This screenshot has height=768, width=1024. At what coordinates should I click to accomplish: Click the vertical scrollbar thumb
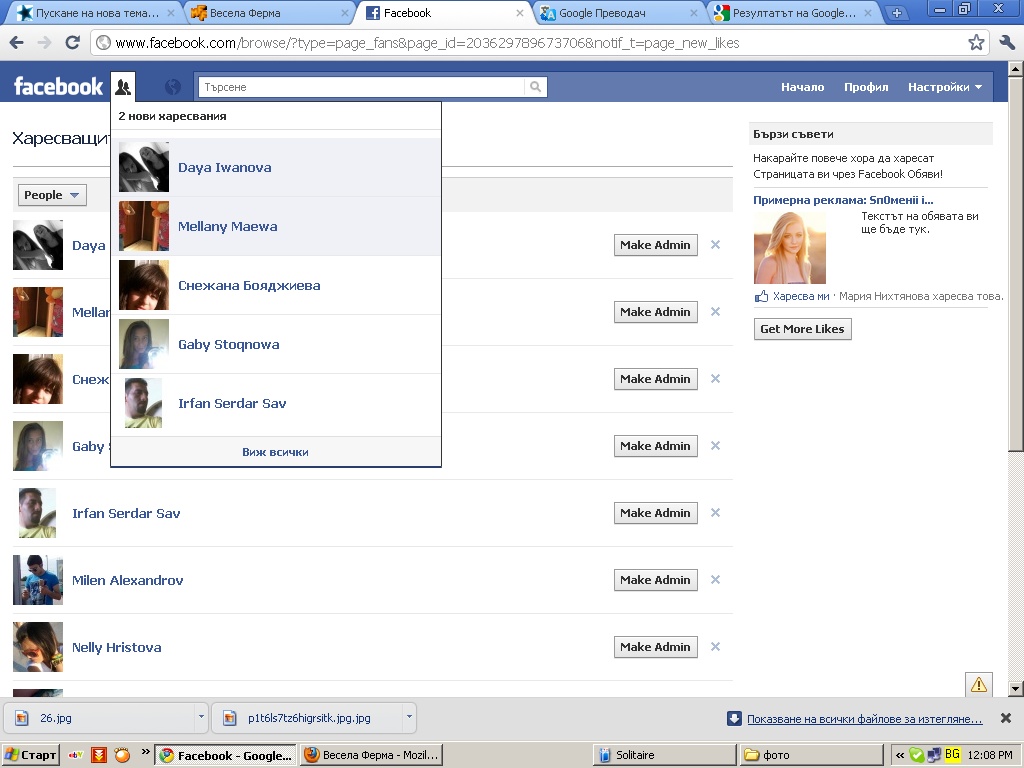[1015, 264]
